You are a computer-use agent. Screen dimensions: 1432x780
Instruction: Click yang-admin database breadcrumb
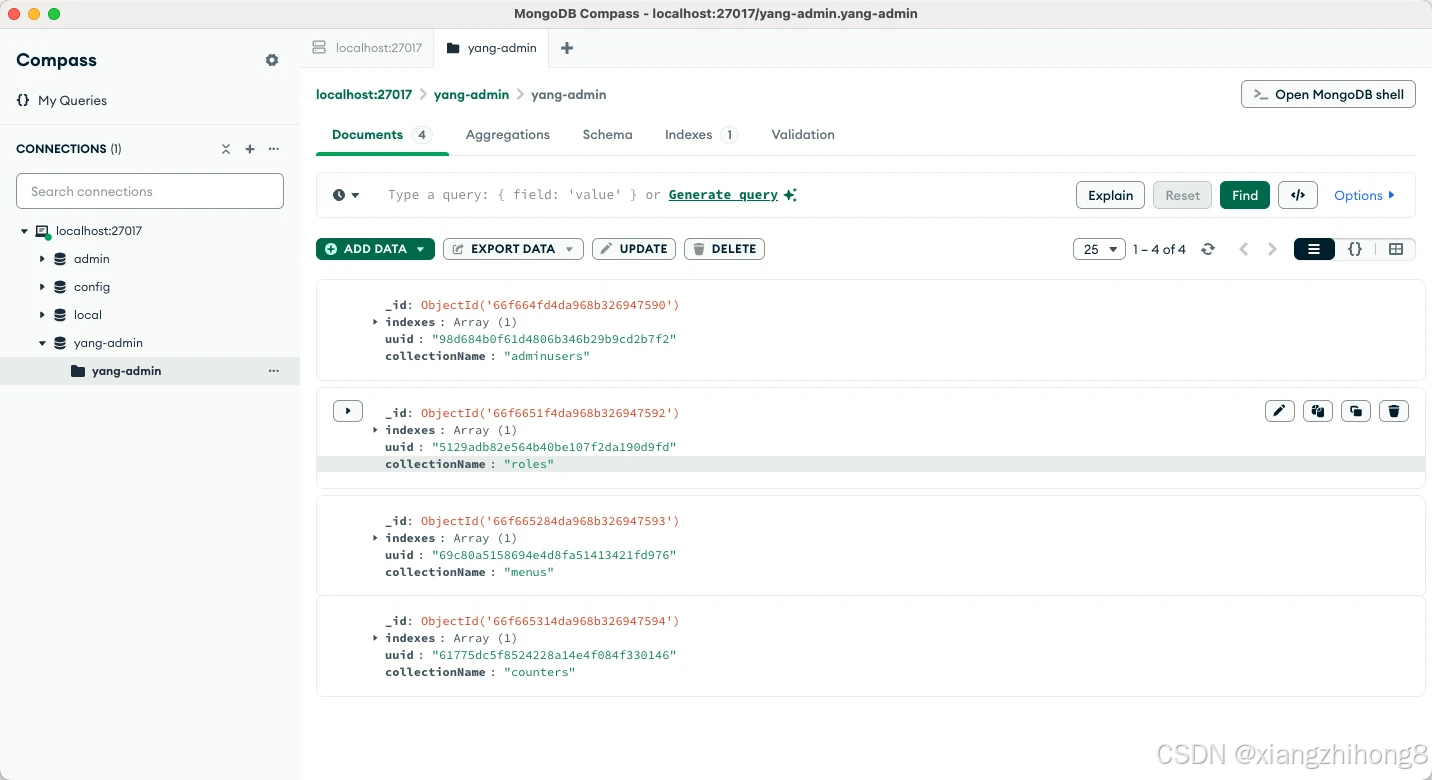tap(471, 94)
